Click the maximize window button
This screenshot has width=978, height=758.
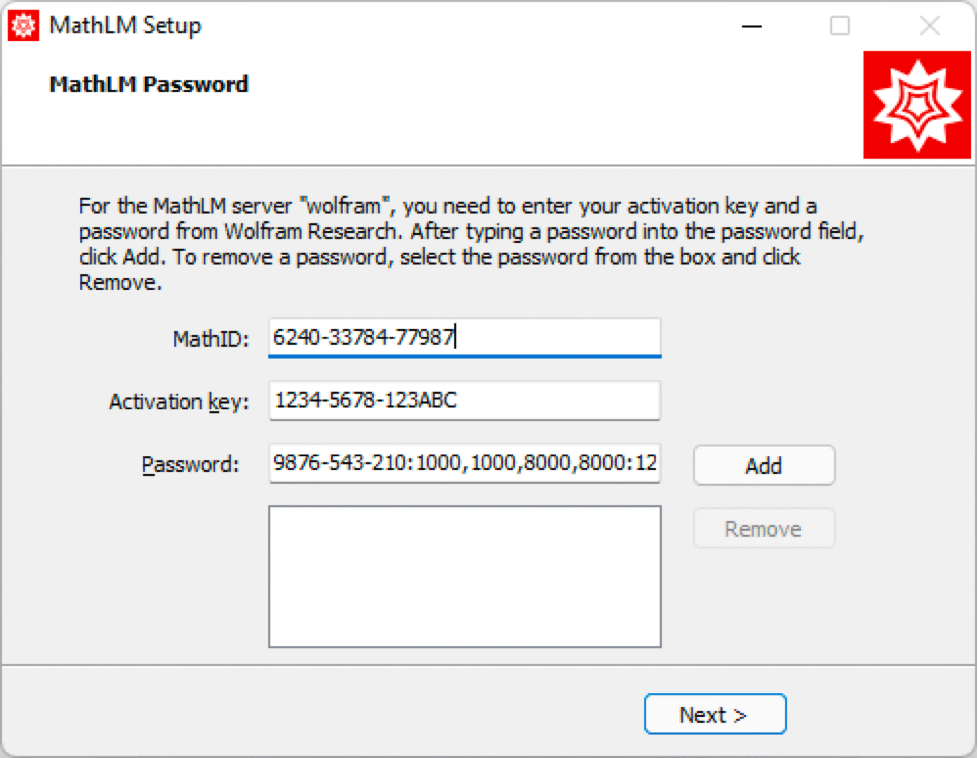coord(840,26)
